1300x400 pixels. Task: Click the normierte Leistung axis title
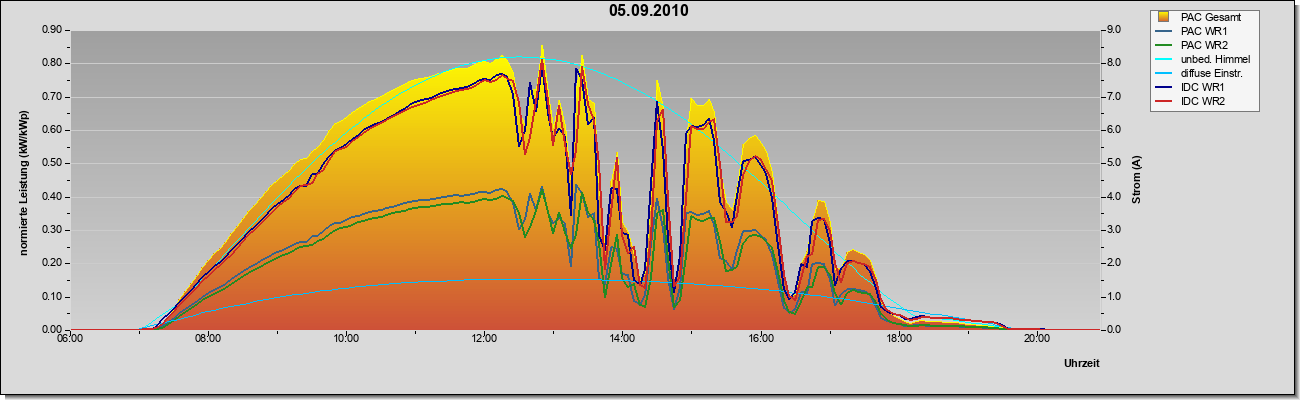(x=23, y=181)
